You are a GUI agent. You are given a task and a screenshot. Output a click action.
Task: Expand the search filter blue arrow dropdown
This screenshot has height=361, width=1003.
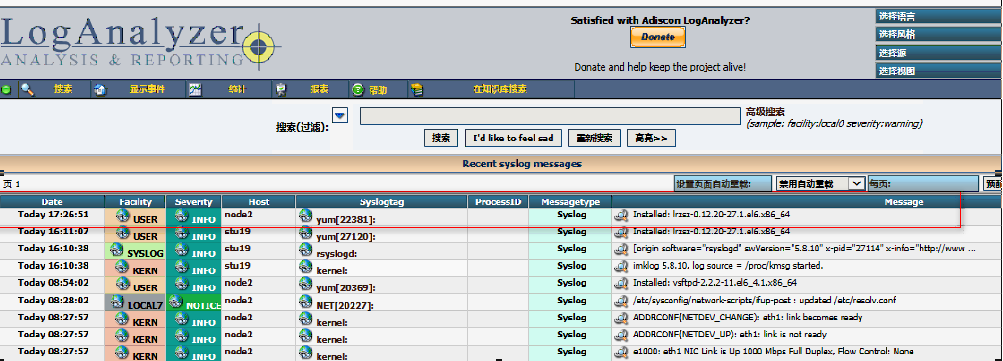tap(340, 116)
